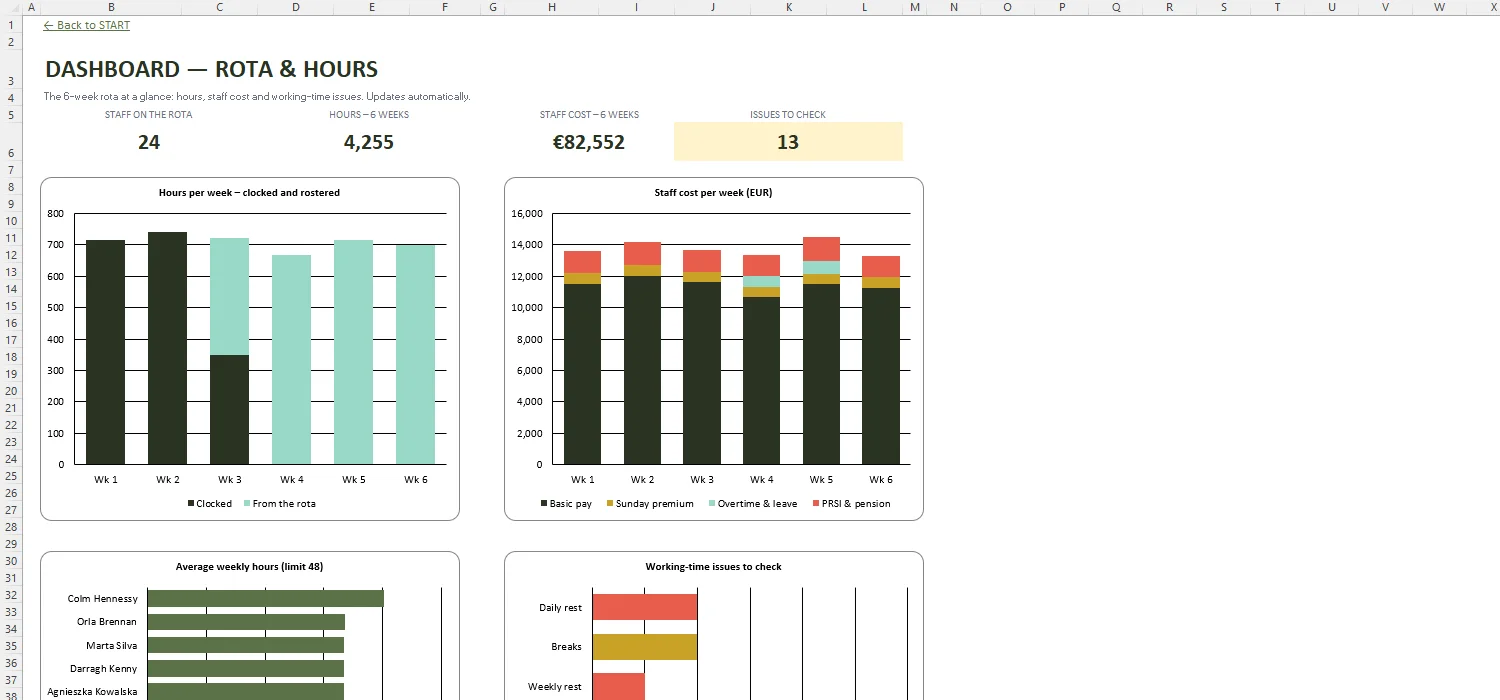Image resolution: width=1500 pixels, height=700 pixels.
Task: Select the Wk 2 clocked hours bar
Action: (168, 348)
